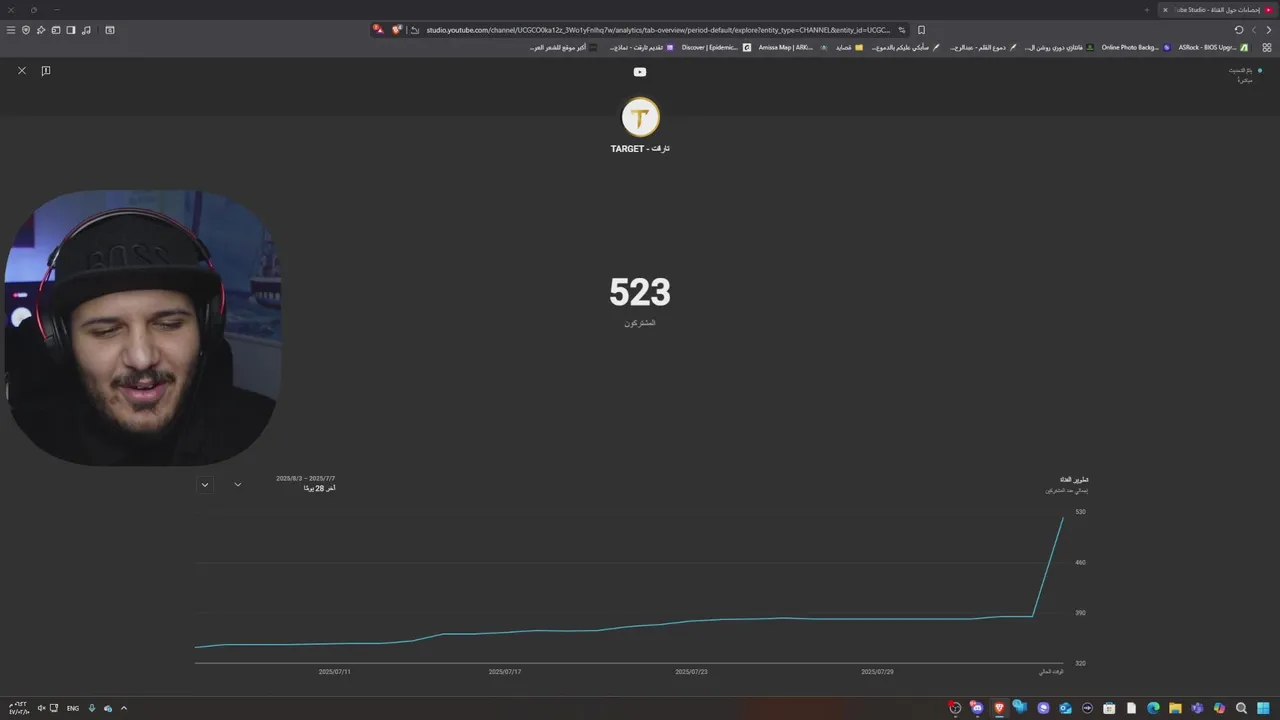Open the قصايد bookmark folder
Screen dimensions: 1280x720
pos(849,47)
